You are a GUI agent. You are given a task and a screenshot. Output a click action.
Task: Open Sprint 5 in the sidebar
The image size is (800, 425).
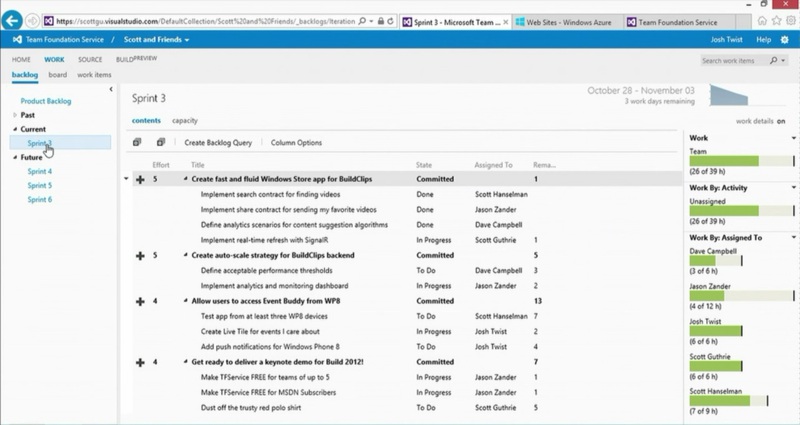40,185
